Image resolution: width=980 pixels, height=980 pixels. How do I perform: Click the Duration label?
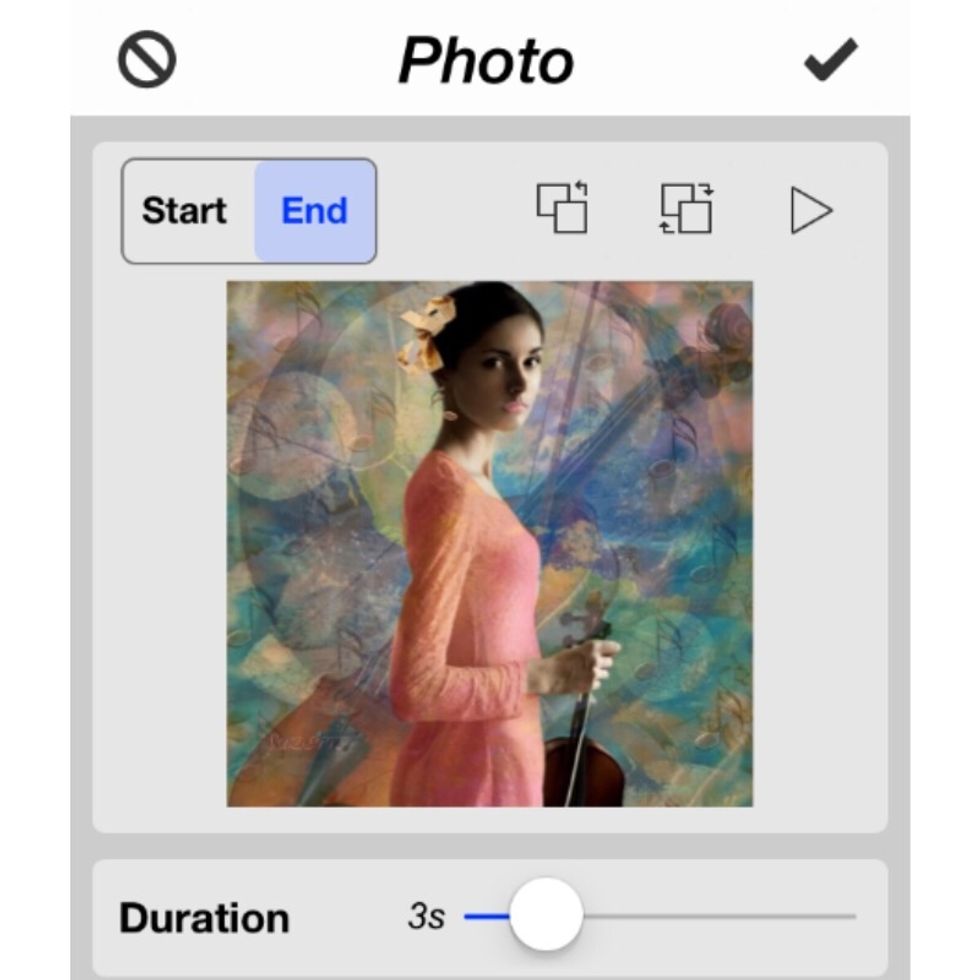pos(204,918)
